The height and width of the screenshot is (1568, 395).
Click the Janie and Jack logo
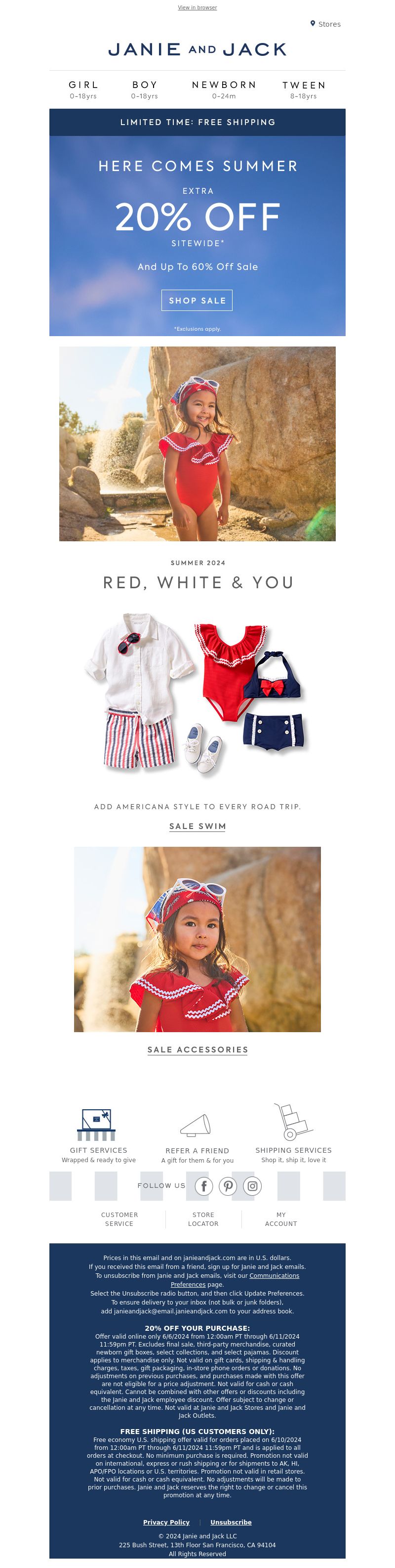tap(197, 49)
